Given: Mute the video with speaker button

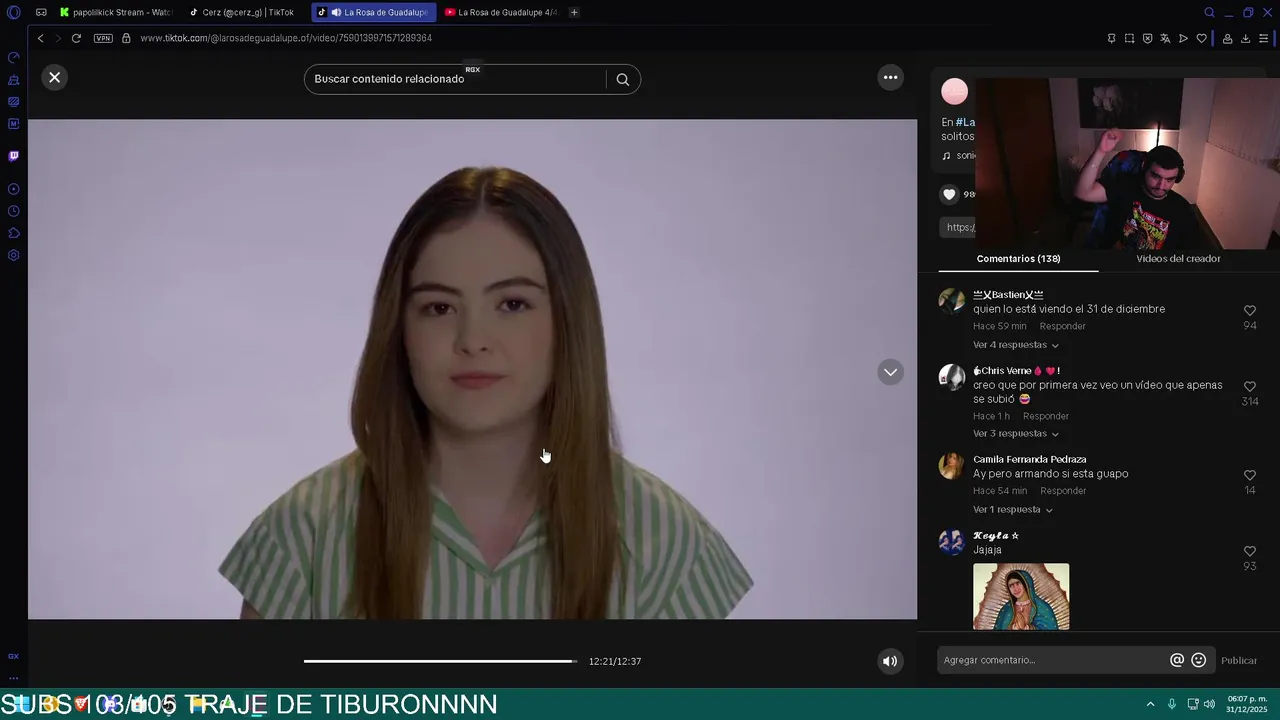Looking at the screenshot, I should (890, 661).
